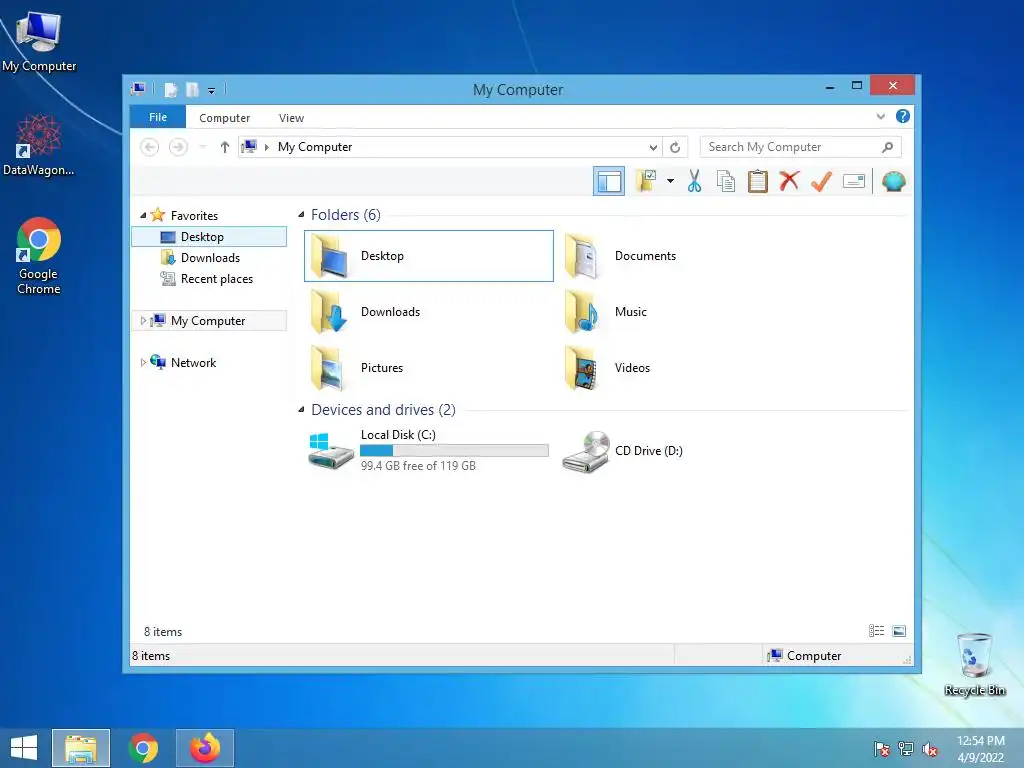Click the taskbar clock 12:54 PM
This screenshot has width=1024, height=768.
click(980, 741)
